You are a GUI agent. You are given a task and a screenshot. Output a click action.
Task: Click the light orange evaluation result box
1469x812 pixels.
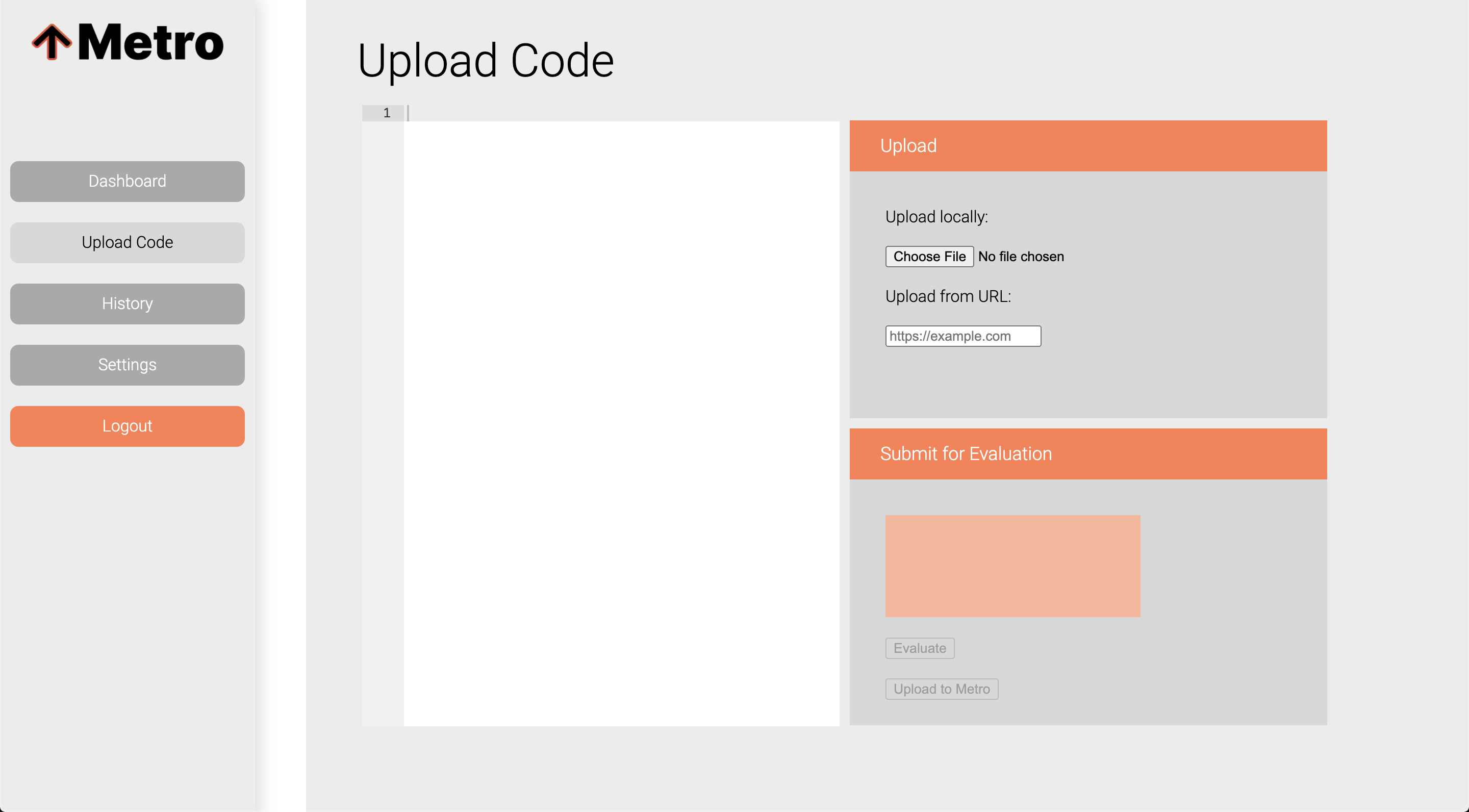(1012, 566)
